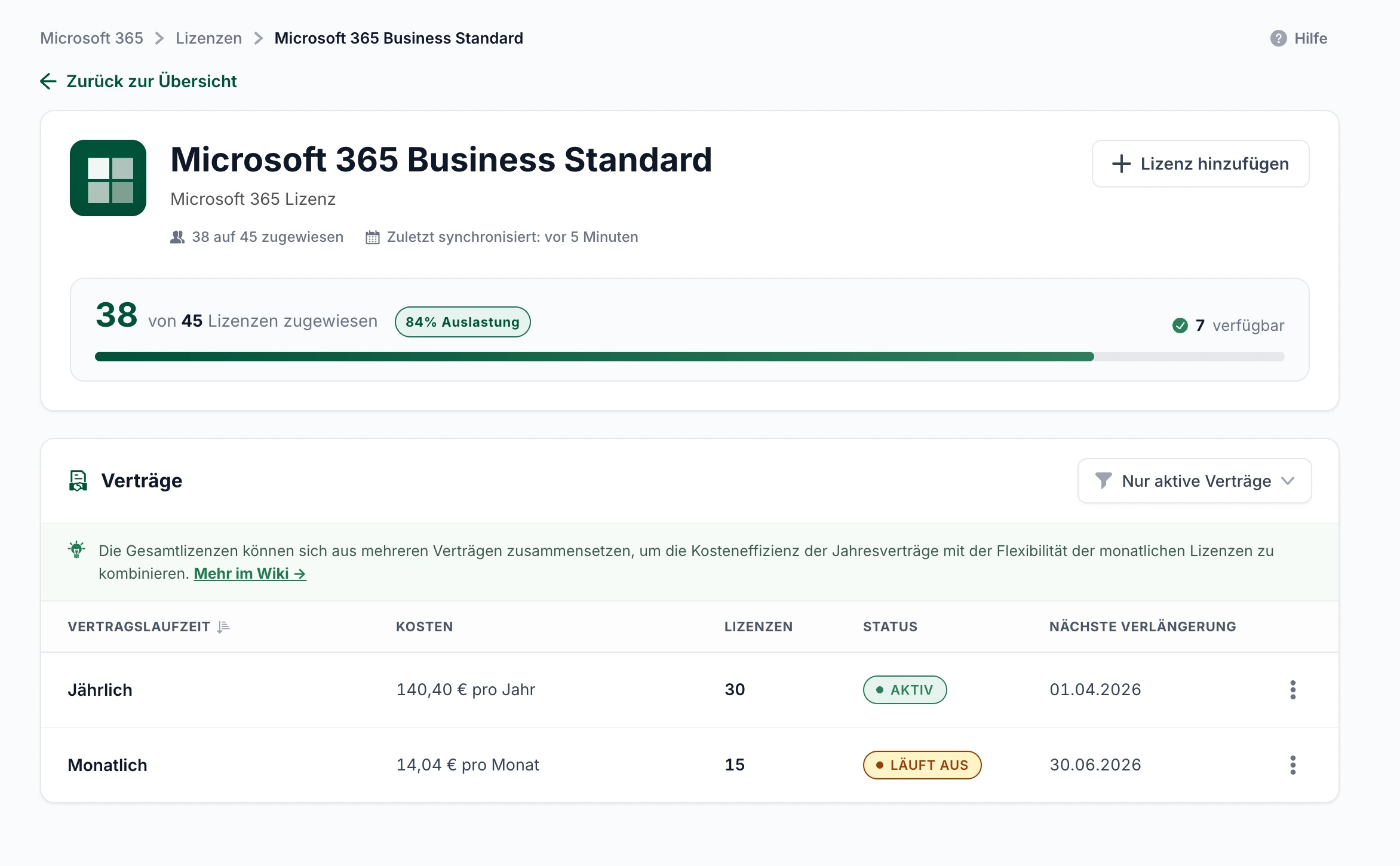
Task: Navigate to Microsoft 365 breadcrumb
Action: (x=91, y=38)
